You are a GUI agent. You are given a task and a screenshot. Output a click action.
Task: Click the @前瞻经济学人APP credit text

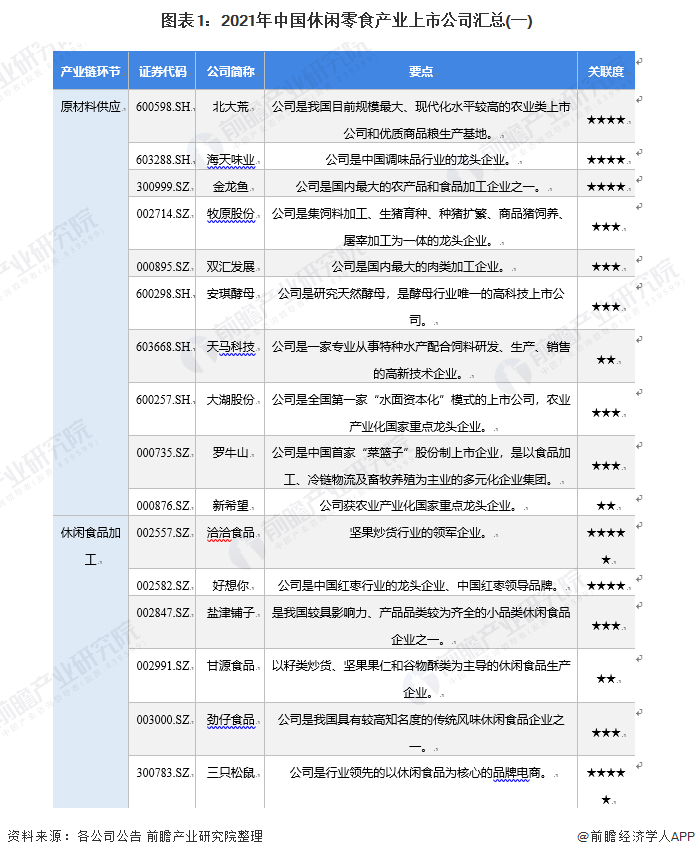click(x=634, y=836)
